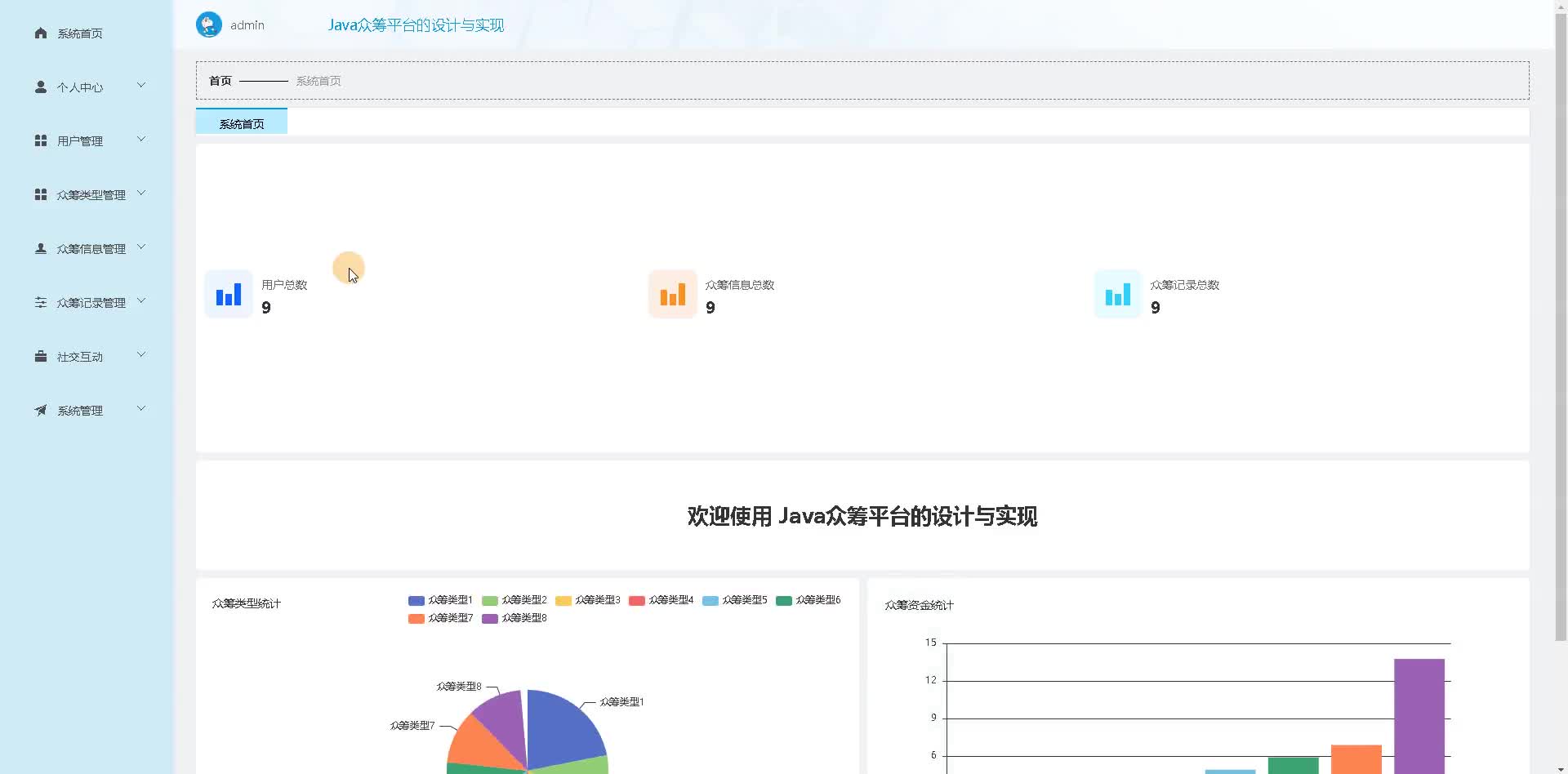Toggle 众筹类型8 legend entry
Viewport: 1568px width, 774px height.
click(x=514, y=618)
